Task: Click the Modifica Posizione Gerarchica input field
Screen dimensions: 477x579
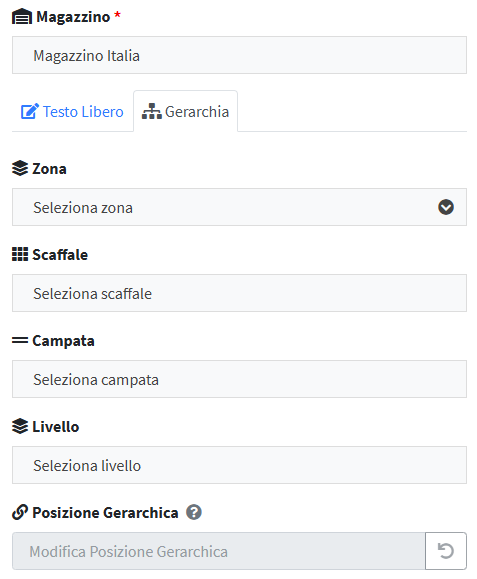Action: pos(219,551)
